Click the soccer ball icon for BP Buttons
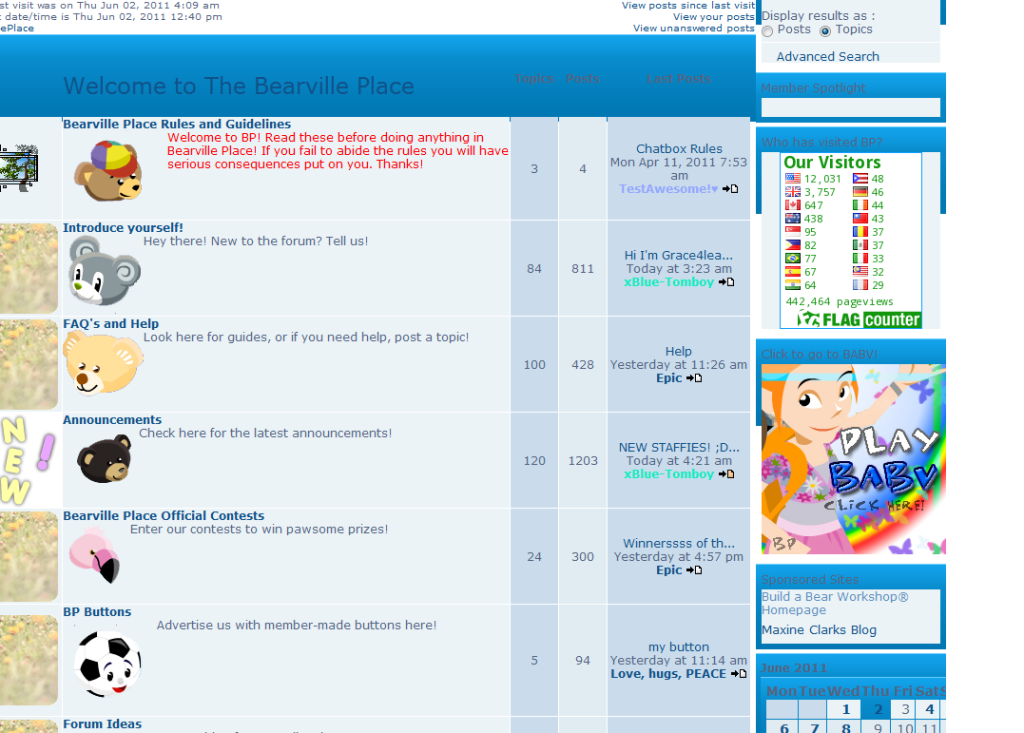Image resolution: width=1024 pixels, height=733 pixels. [x=108, y=664]
